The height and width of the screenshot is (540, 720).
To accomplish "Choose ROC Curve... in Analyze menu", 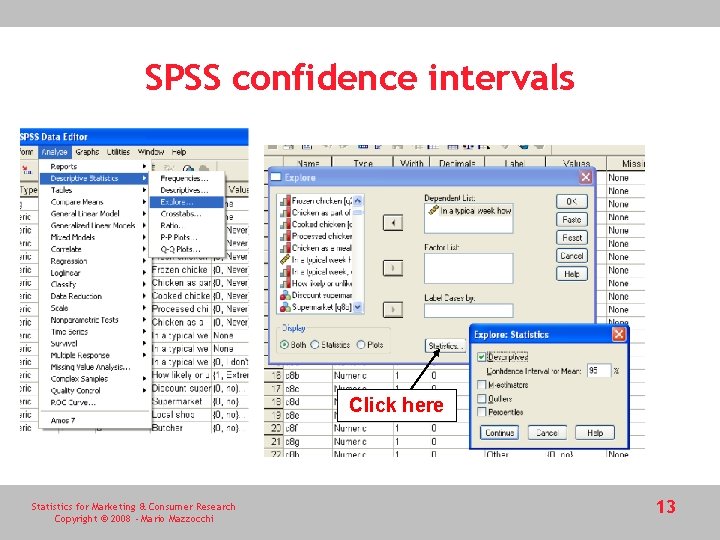I will (94, 403).
